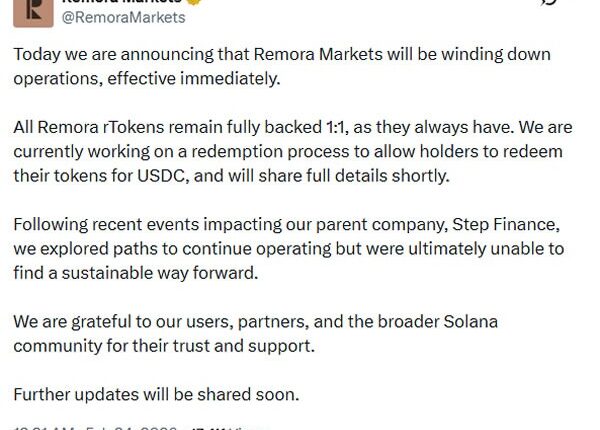Viewport: 600px width, 430px height.
Task: Click the Remora Markets display name
Action: coord(120,3)
